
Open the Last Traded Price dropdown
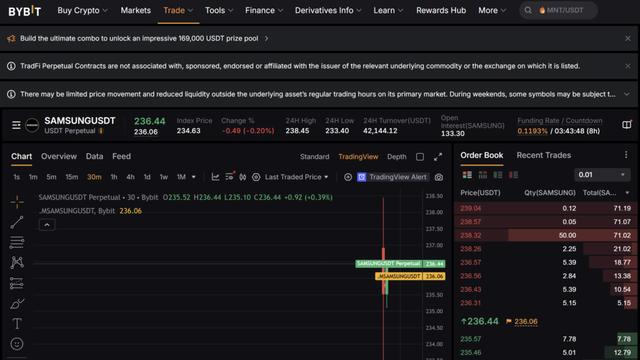tap(296, 177)
